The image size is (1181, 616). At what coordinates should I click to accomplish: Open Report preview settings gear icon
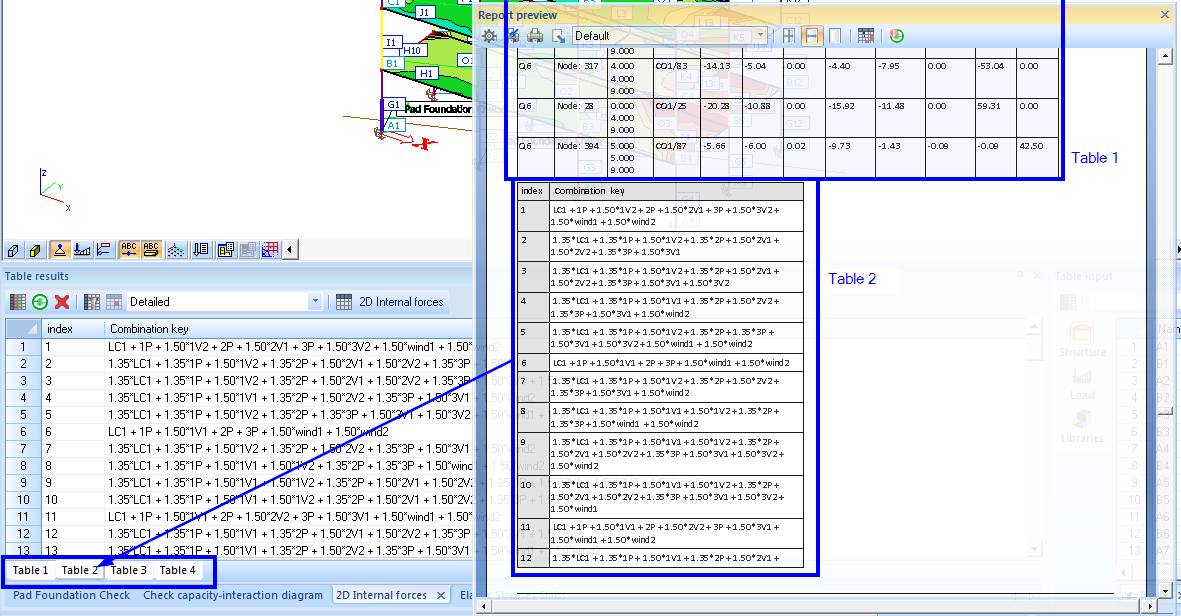[x=489, y=36]
